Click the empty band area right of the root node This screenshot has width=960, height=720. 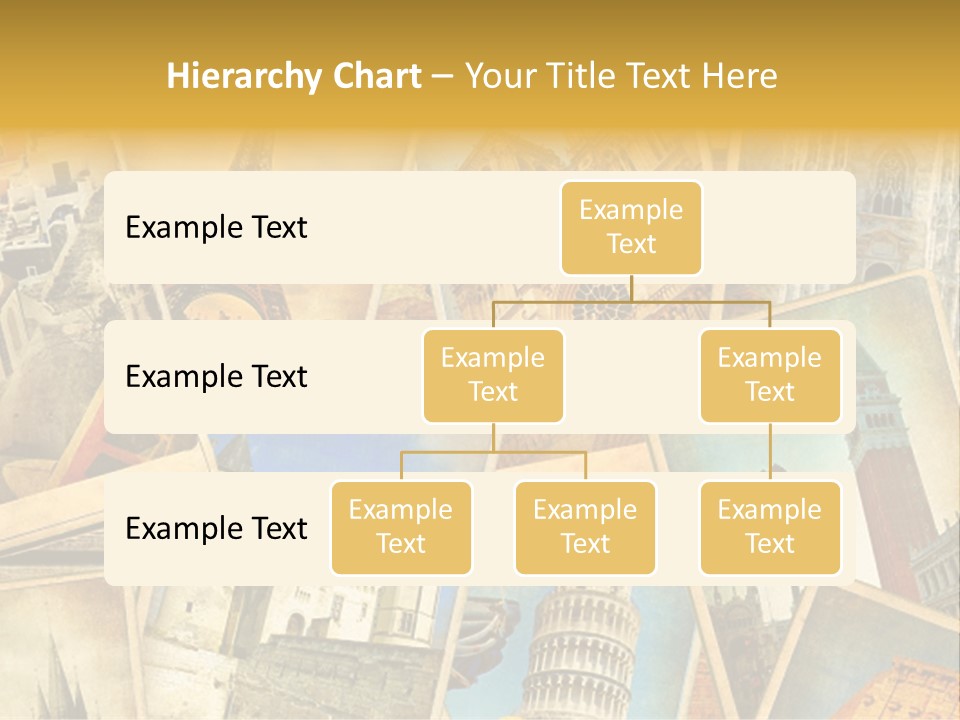click(x=780, y=227)
